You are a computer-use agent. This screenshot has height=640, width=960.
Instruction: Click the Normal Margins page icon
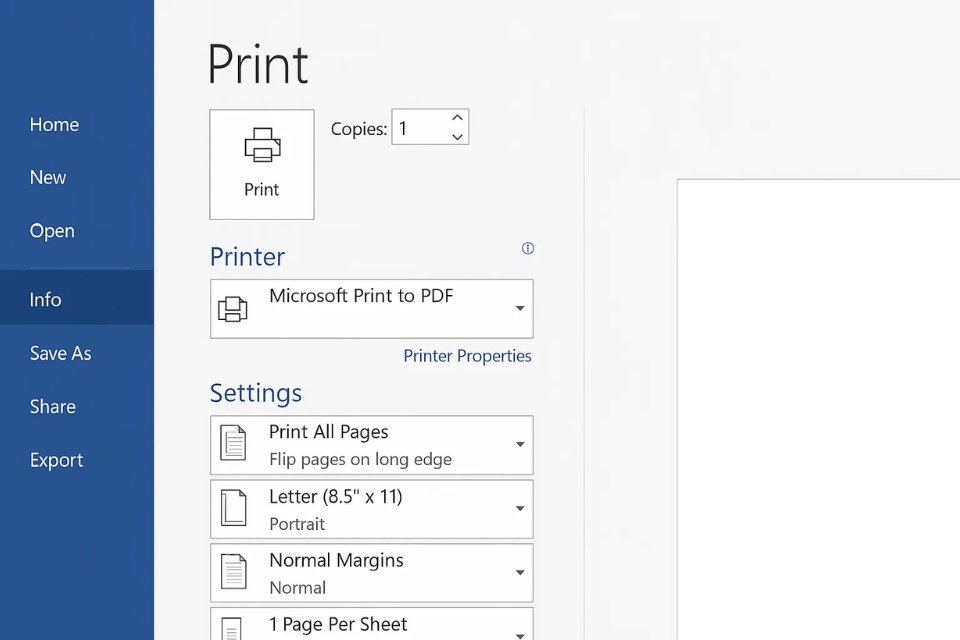(x=235, y=572)
